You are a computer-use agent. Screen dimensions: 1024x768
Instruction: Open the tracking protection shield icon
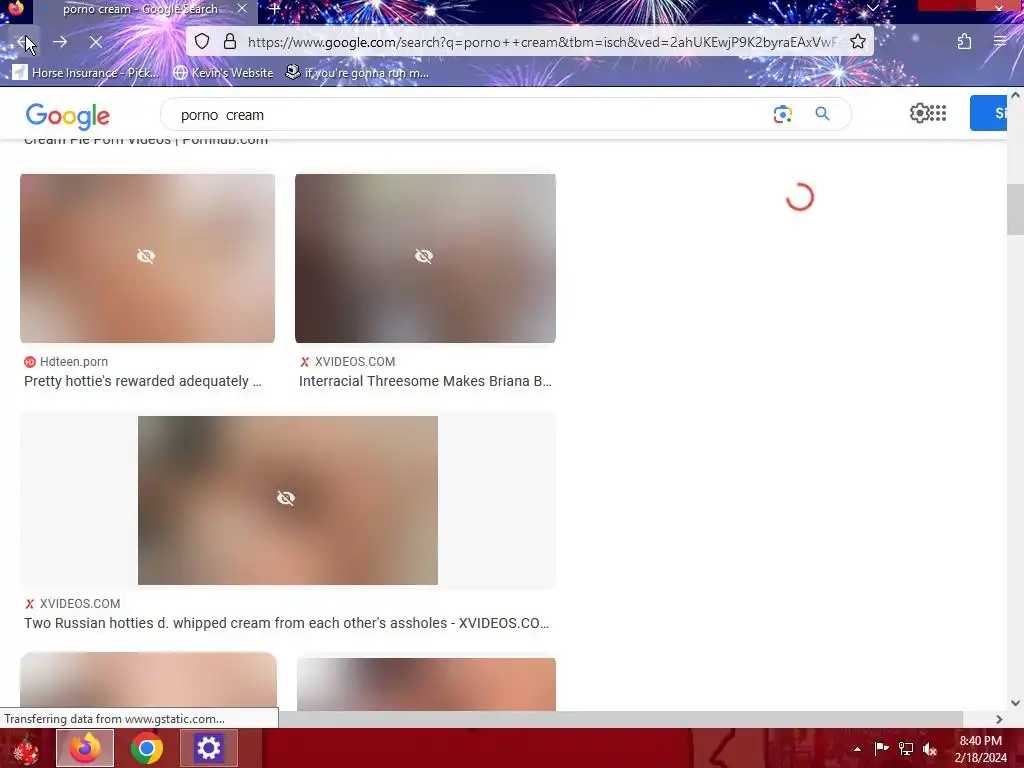202,42
